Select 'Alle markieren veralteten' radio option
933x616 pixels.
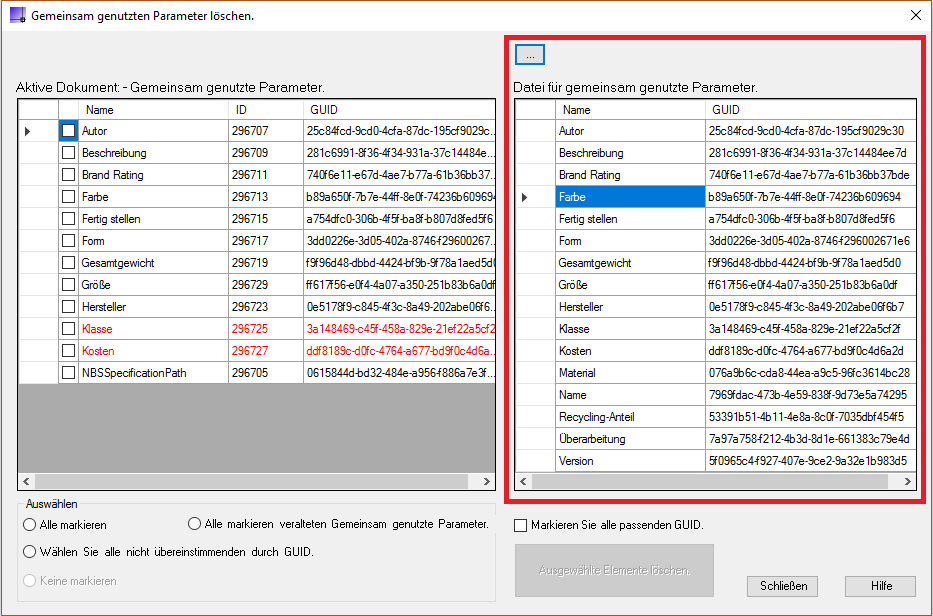click(194, 524)
